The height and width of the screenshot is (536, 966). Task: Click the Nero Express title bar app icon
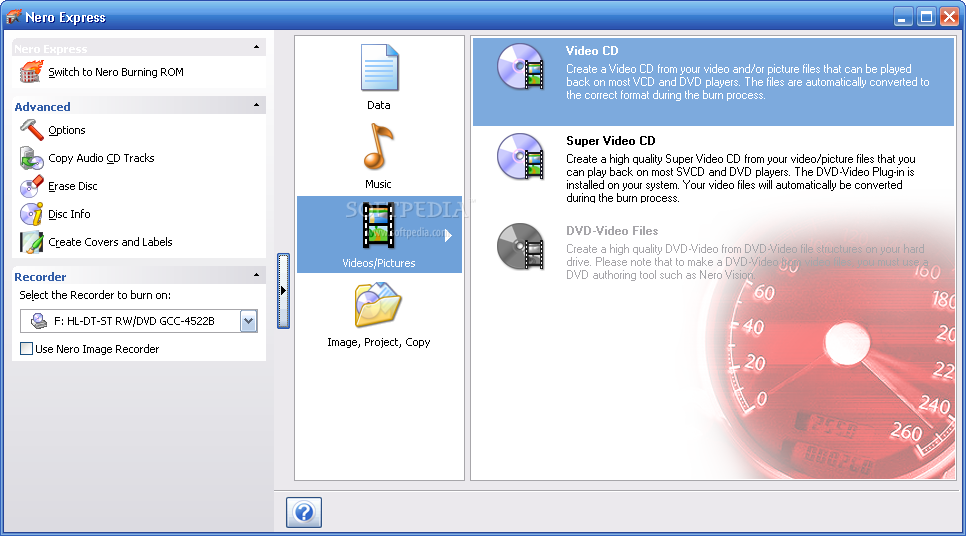14,17
